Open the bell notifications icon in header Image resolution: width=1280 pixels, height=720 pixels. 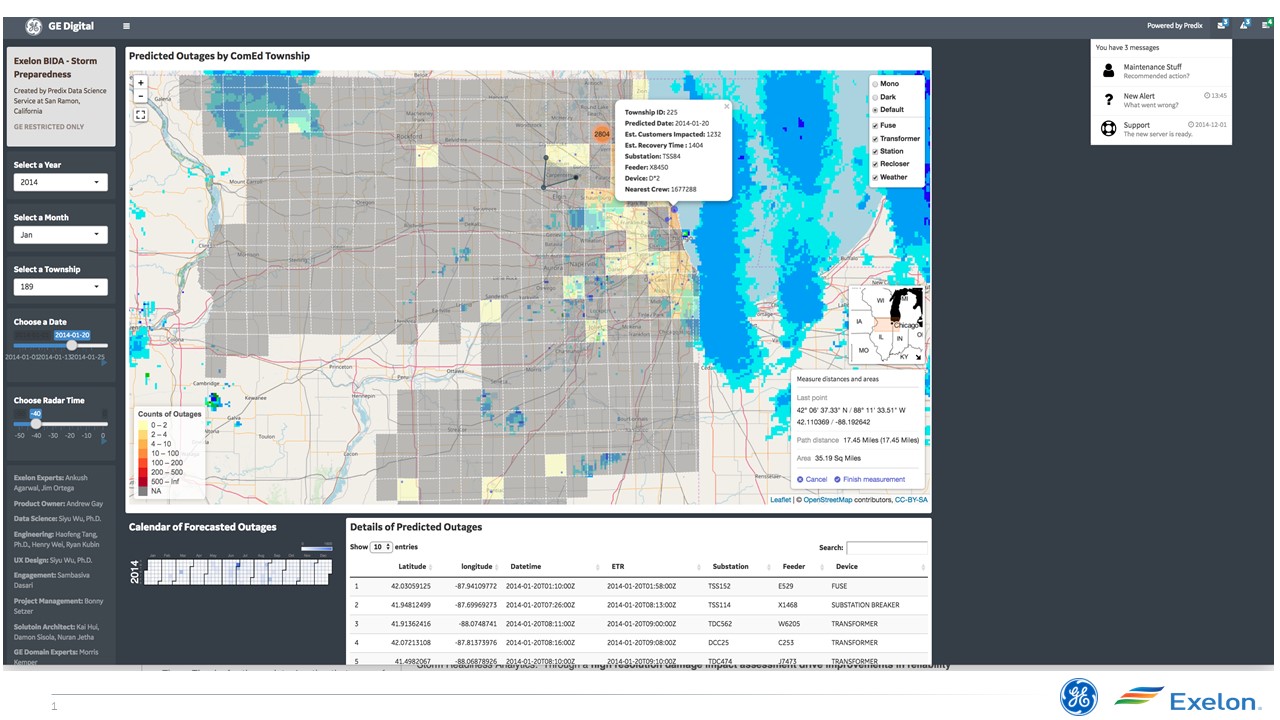click(x=1245, y=25)
